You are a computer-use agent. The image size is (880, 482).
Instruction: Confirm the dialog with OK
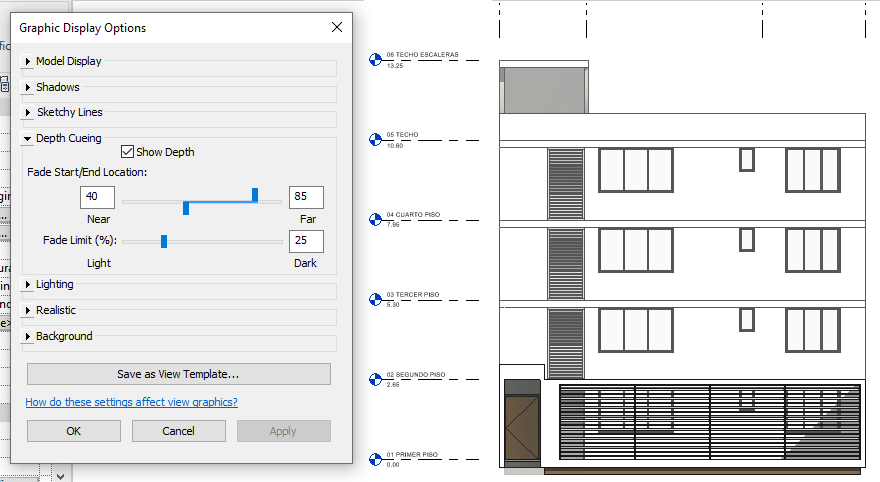coord(74,431)
